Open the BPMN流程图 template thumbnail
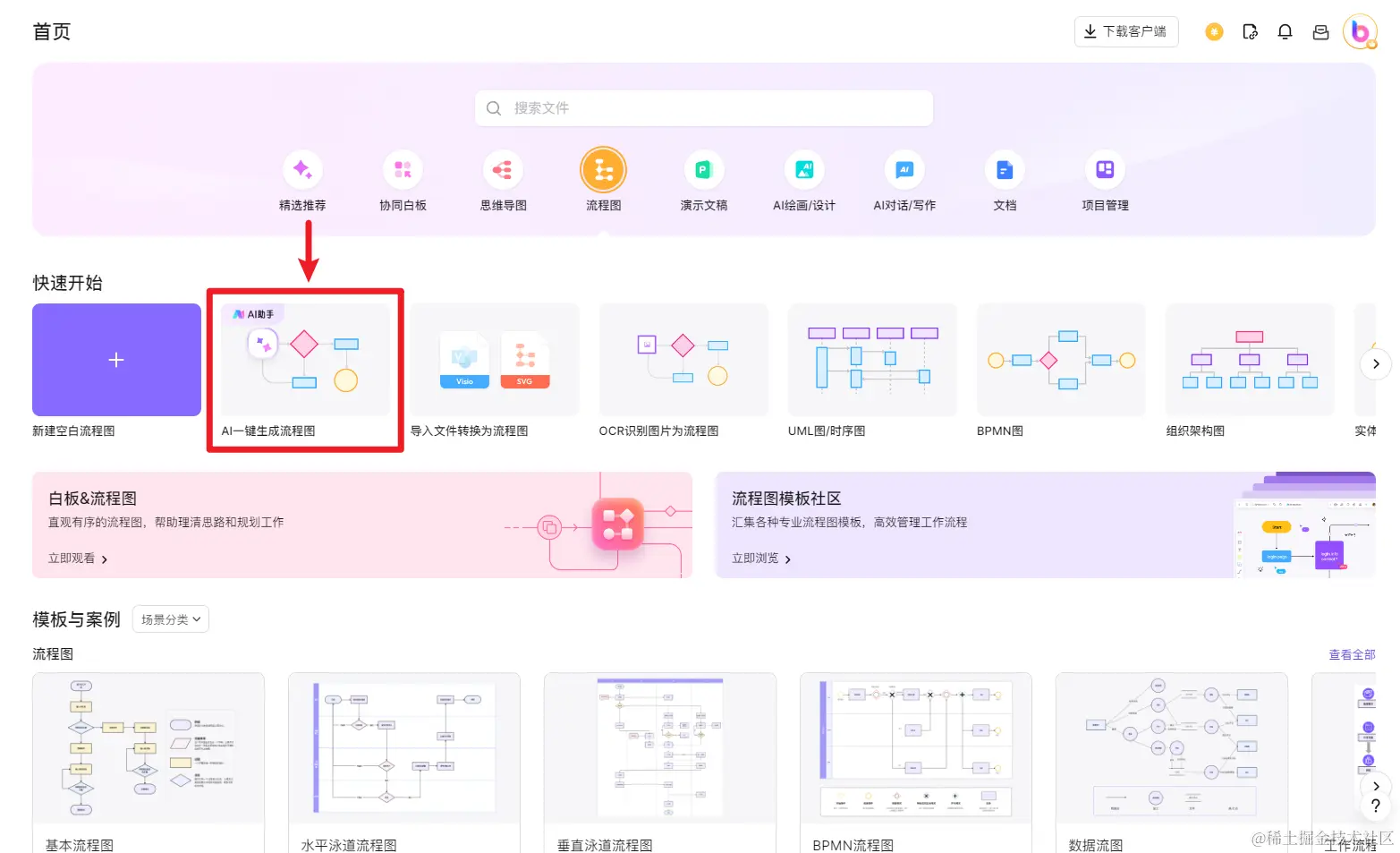1400x853 pixels. 916,748
